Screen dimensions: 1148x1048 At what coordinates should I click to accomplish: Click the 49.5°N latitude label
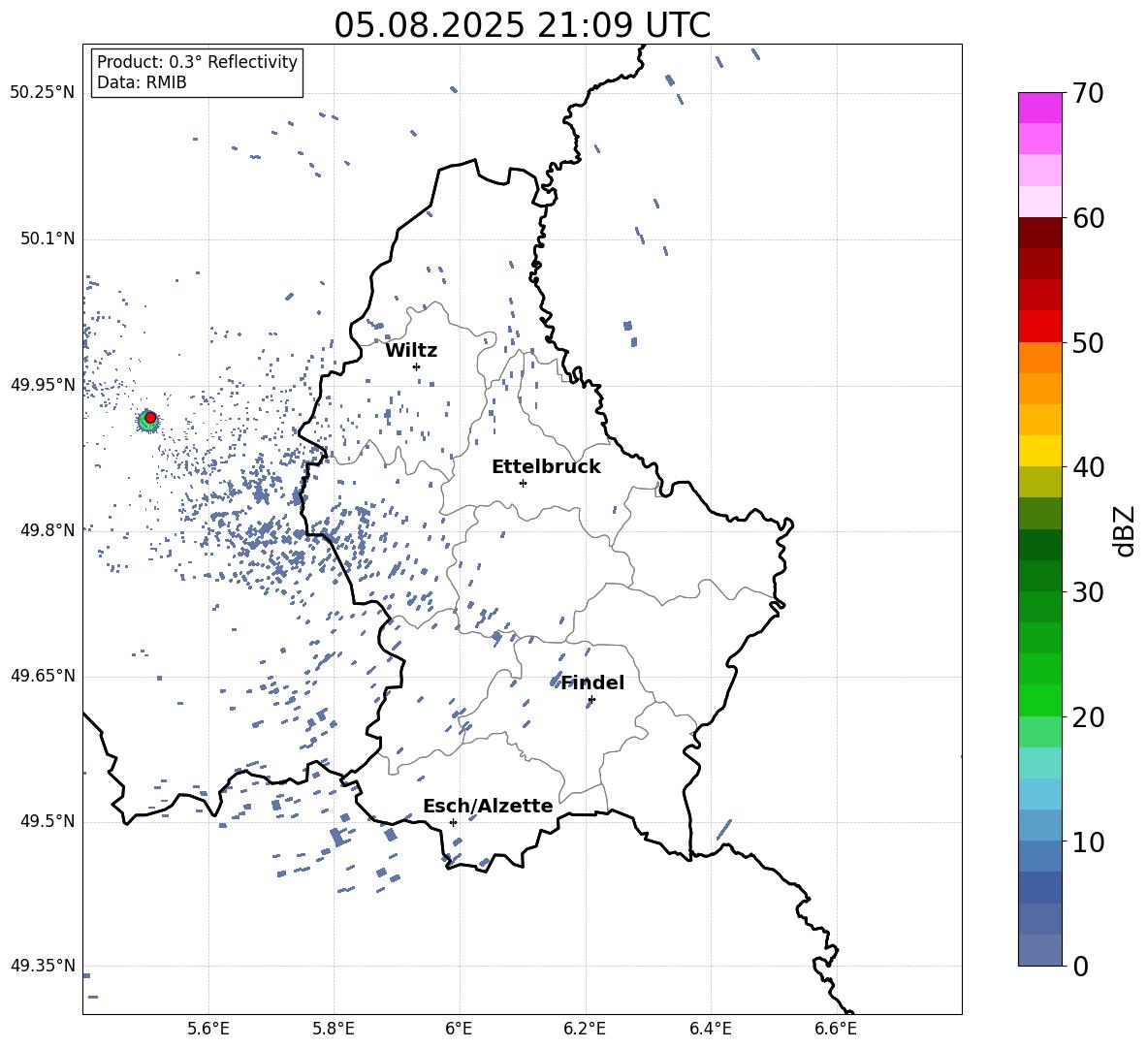48,821
